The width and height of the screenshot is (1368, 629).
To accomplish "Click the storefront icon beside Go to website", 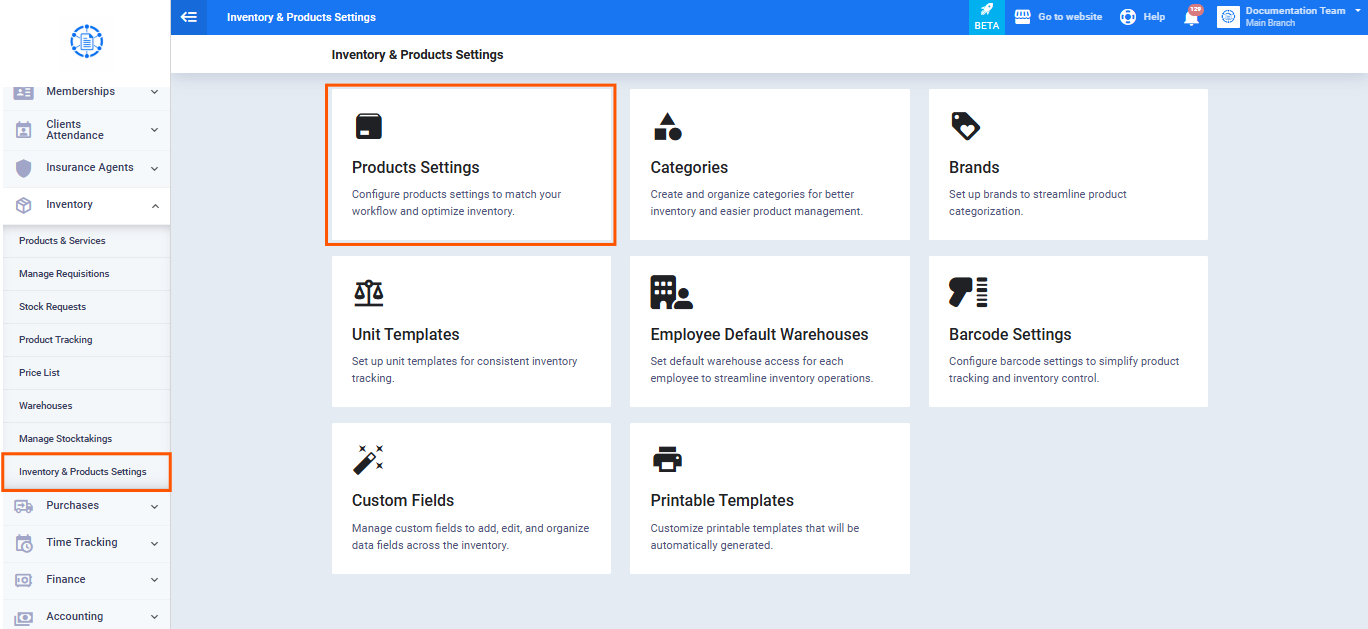I will (x=1022, y=17).
